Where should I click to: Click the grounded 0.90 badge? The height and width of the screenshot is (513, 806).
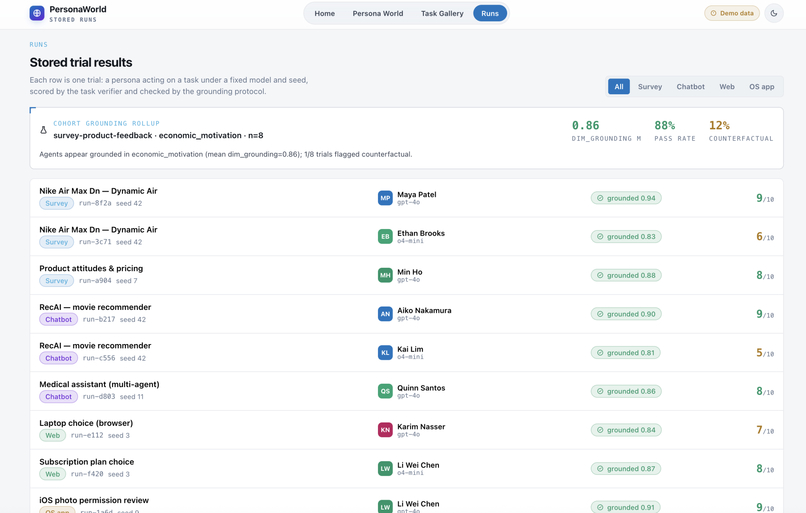pos(626,314)
